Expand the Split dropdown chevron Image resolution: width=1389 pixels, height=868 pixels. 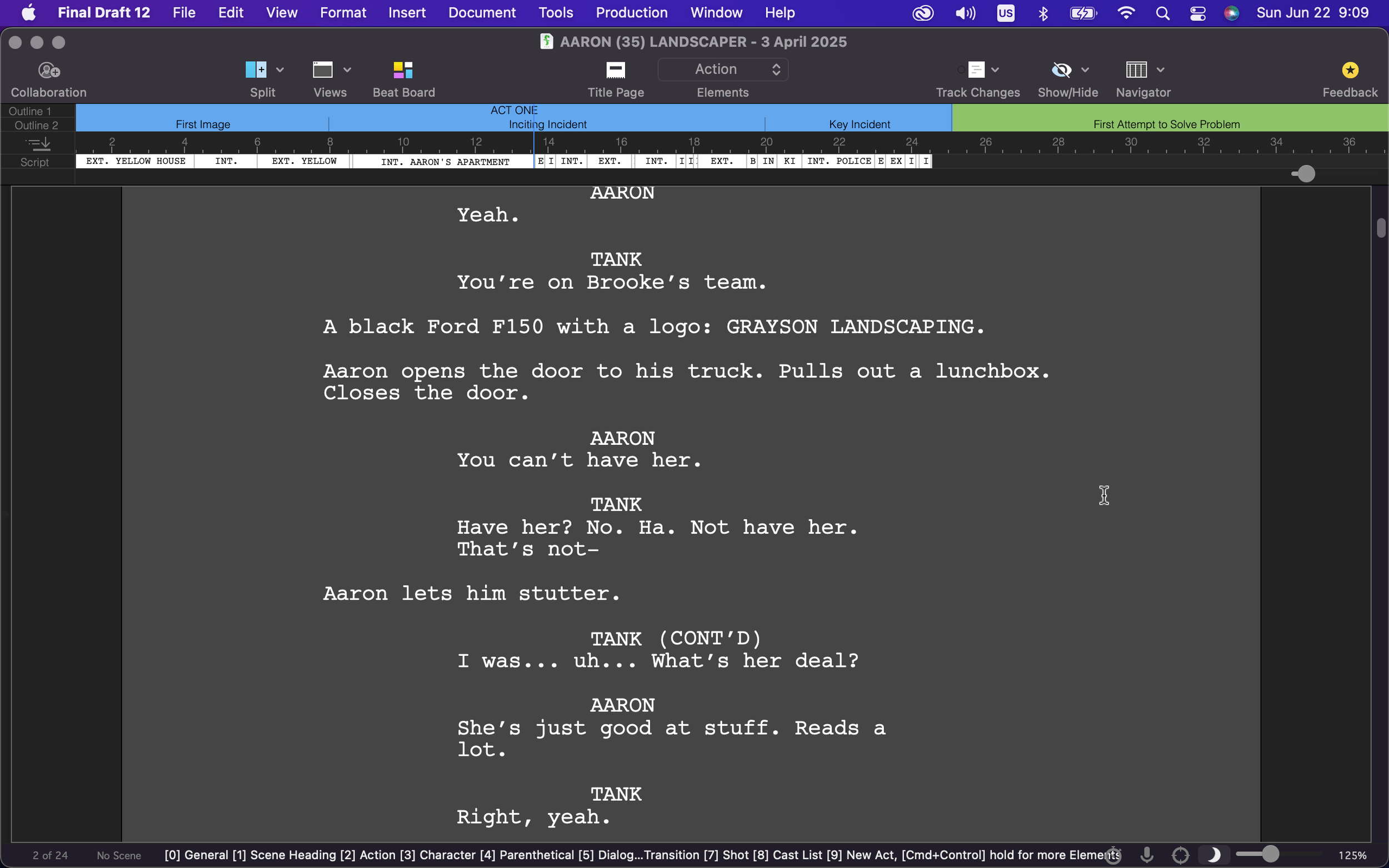[279, 70]
